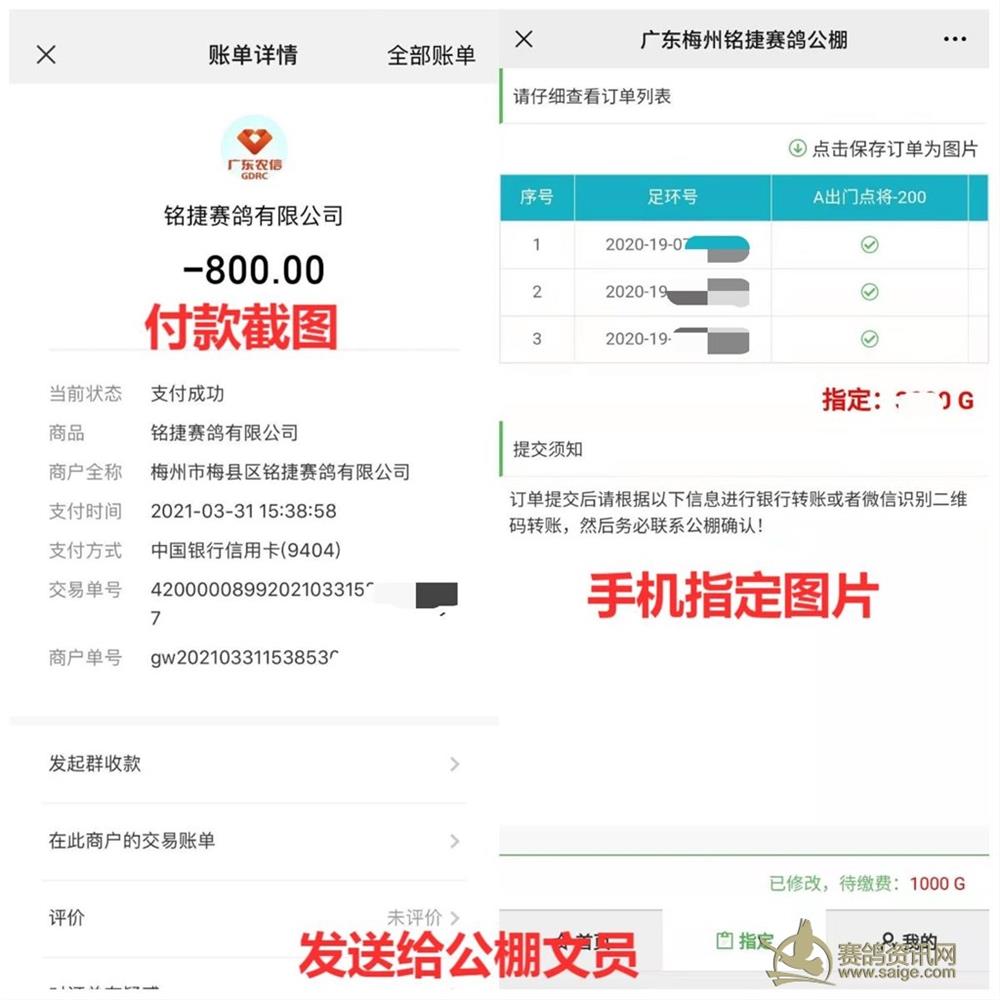Switch to the 我的 bottom tab
The height and width of the screenshot is (1000, 1000).
908,940
